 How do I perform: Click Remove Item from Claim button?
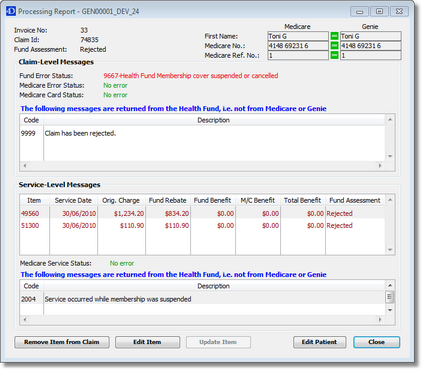coord(62,342)
